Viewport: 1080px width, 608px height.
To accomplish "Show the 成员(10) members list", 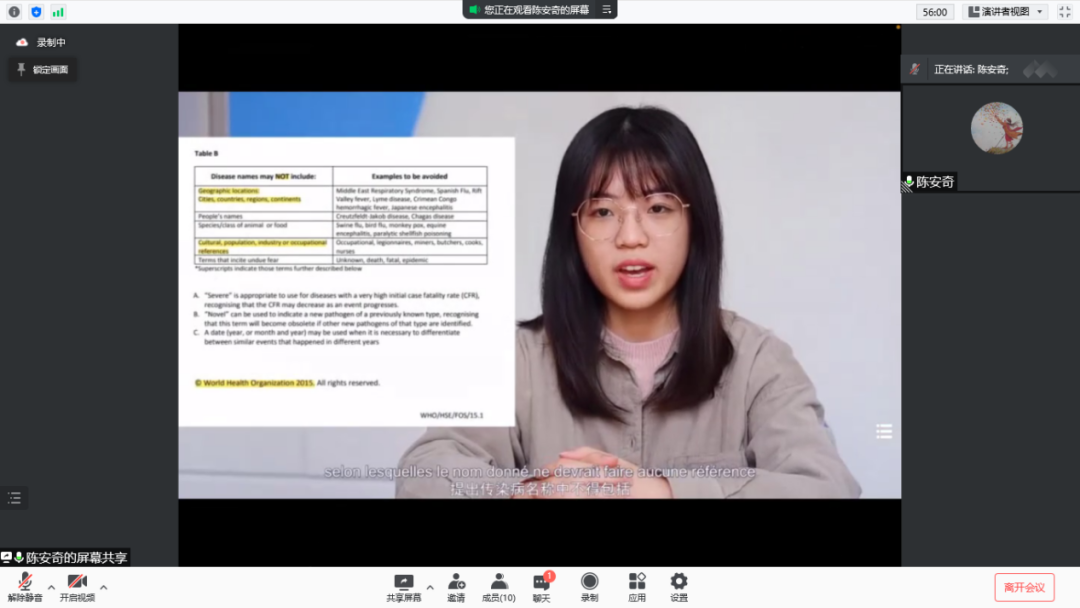I will click(x=499, y=586).
